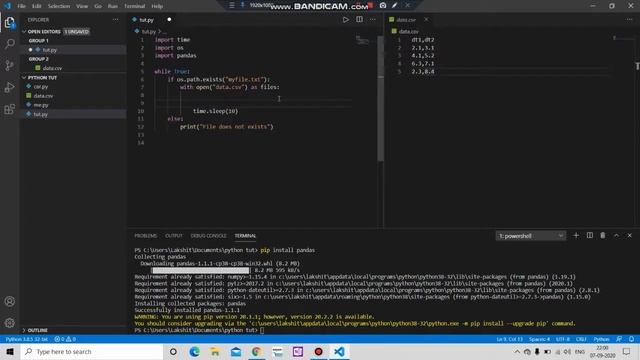Open car.py in the file tree
The height and width of the screenshot is (360, 640).
coord(41,87)
